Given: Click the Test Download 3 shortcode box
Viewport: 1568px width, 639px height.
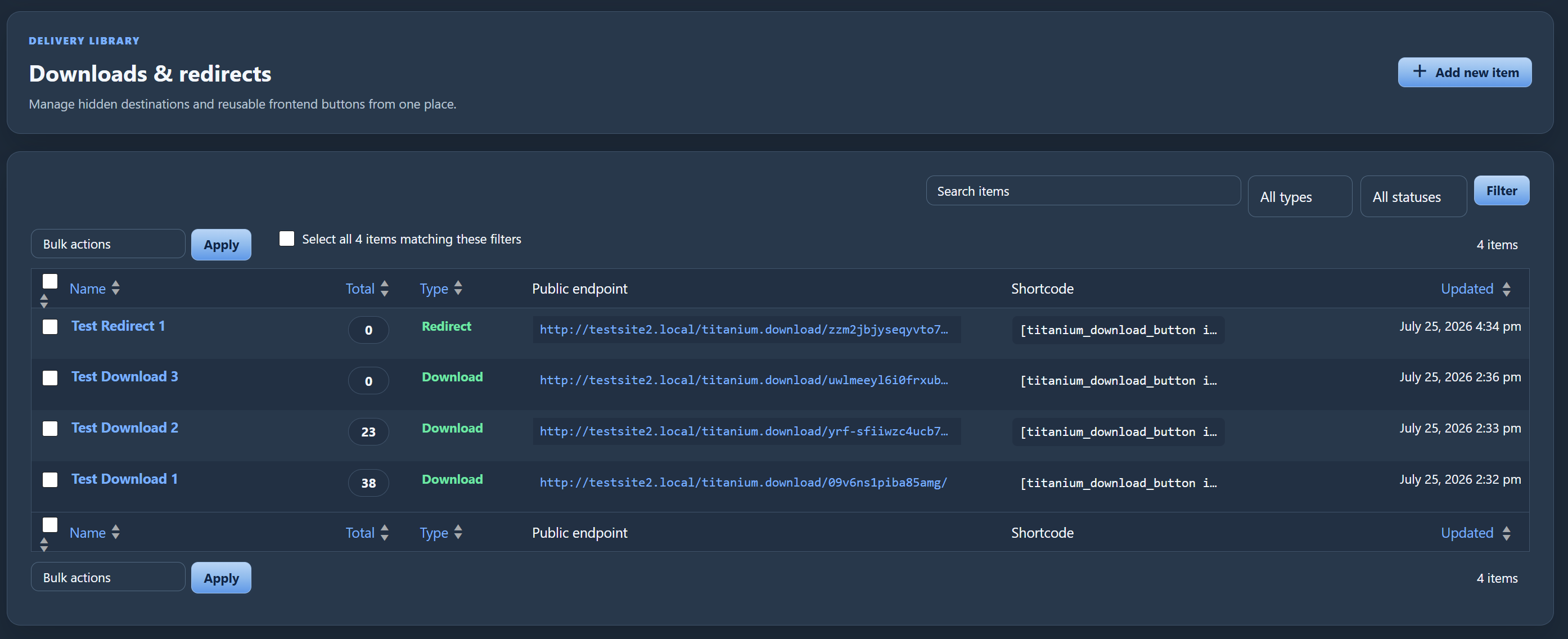Looking at the screenshot, I should 1118,380.
